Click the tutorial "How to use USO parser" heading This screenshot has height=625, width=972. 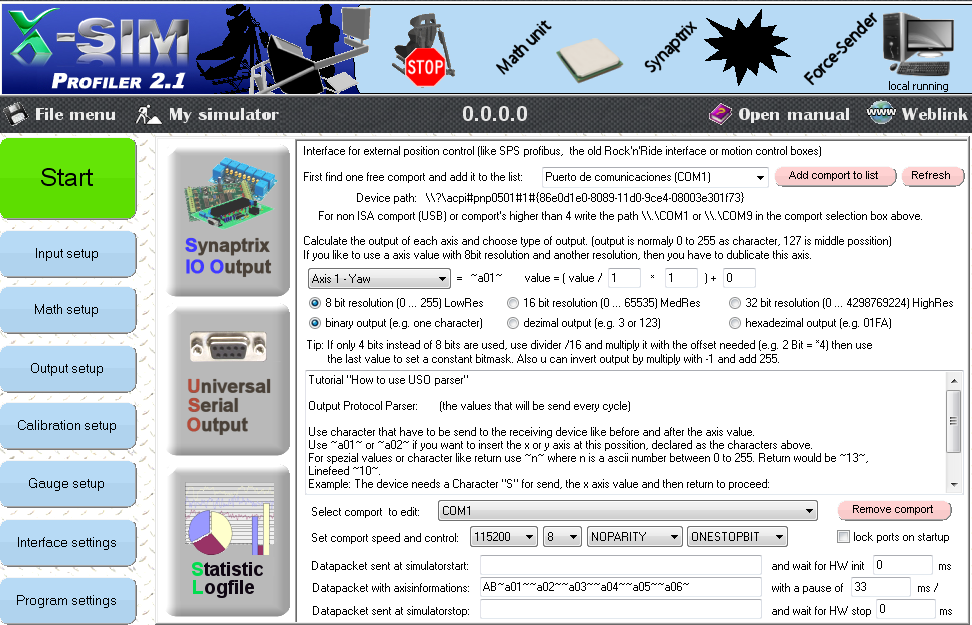click(x=389, y=380)
